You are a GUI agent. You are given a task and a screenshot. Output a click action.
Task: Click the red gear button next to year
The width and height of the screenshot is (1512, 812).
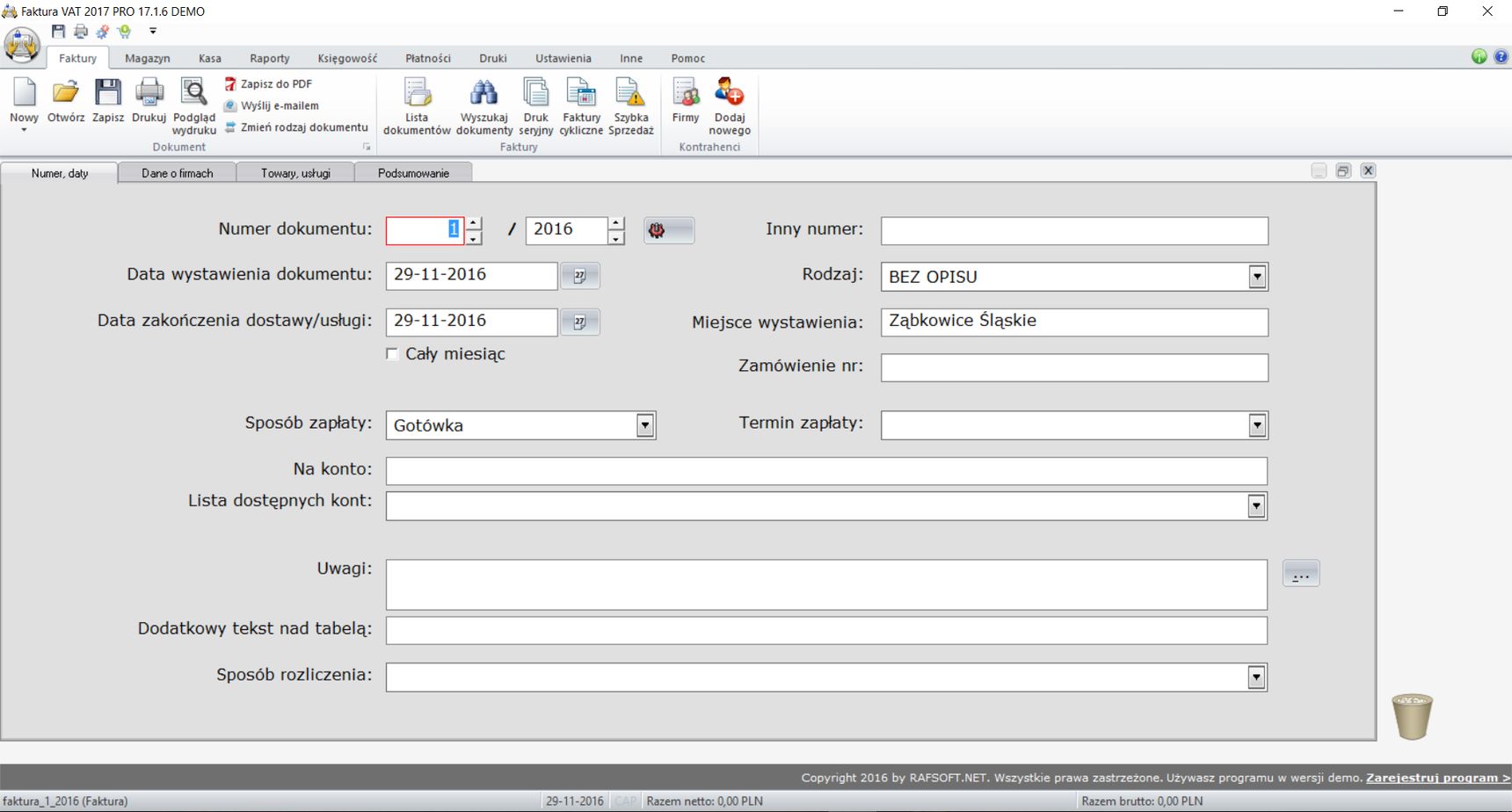tap(669, 230)
